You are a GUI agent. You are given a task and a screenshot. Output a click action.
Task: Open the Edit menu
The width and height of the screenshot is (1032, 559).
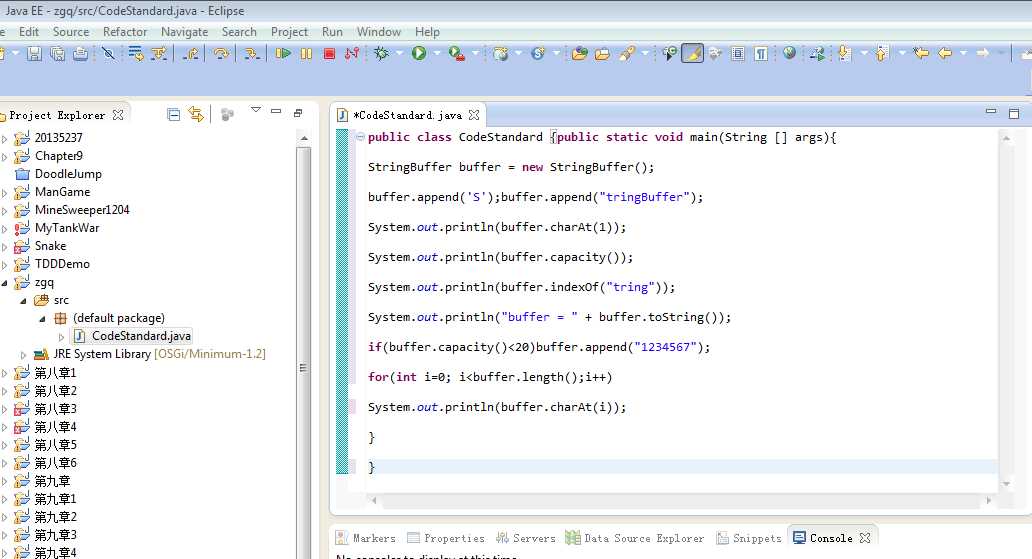coord(28,32)
